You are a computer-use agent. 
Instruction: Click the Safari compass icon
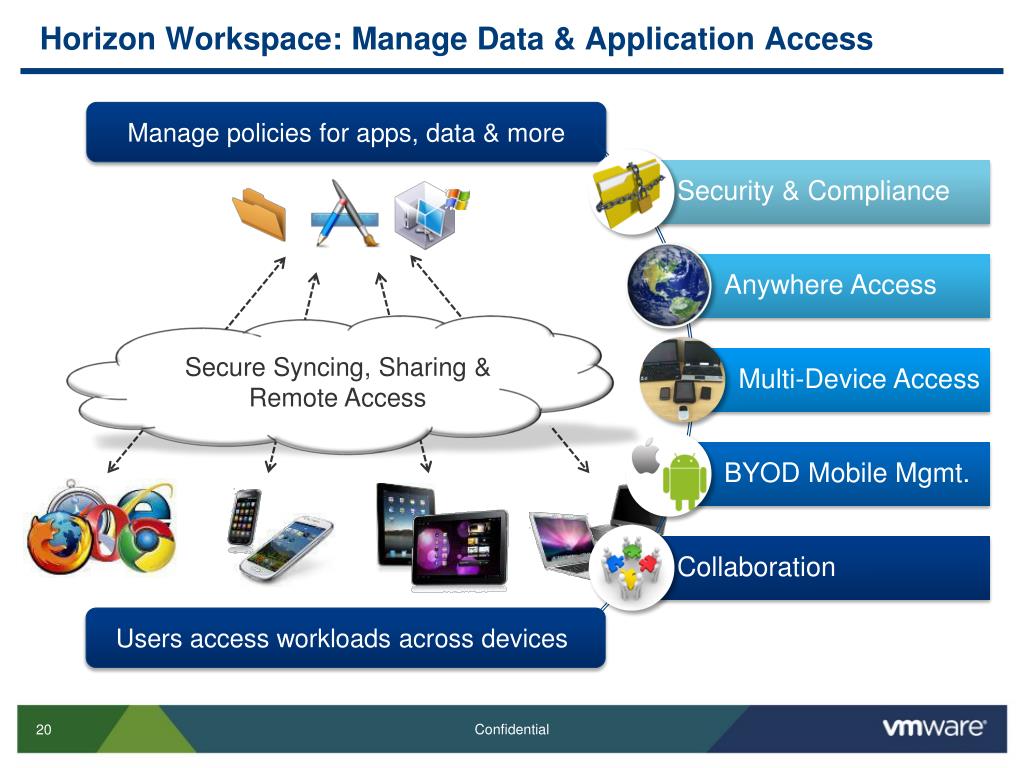[73, 500]
